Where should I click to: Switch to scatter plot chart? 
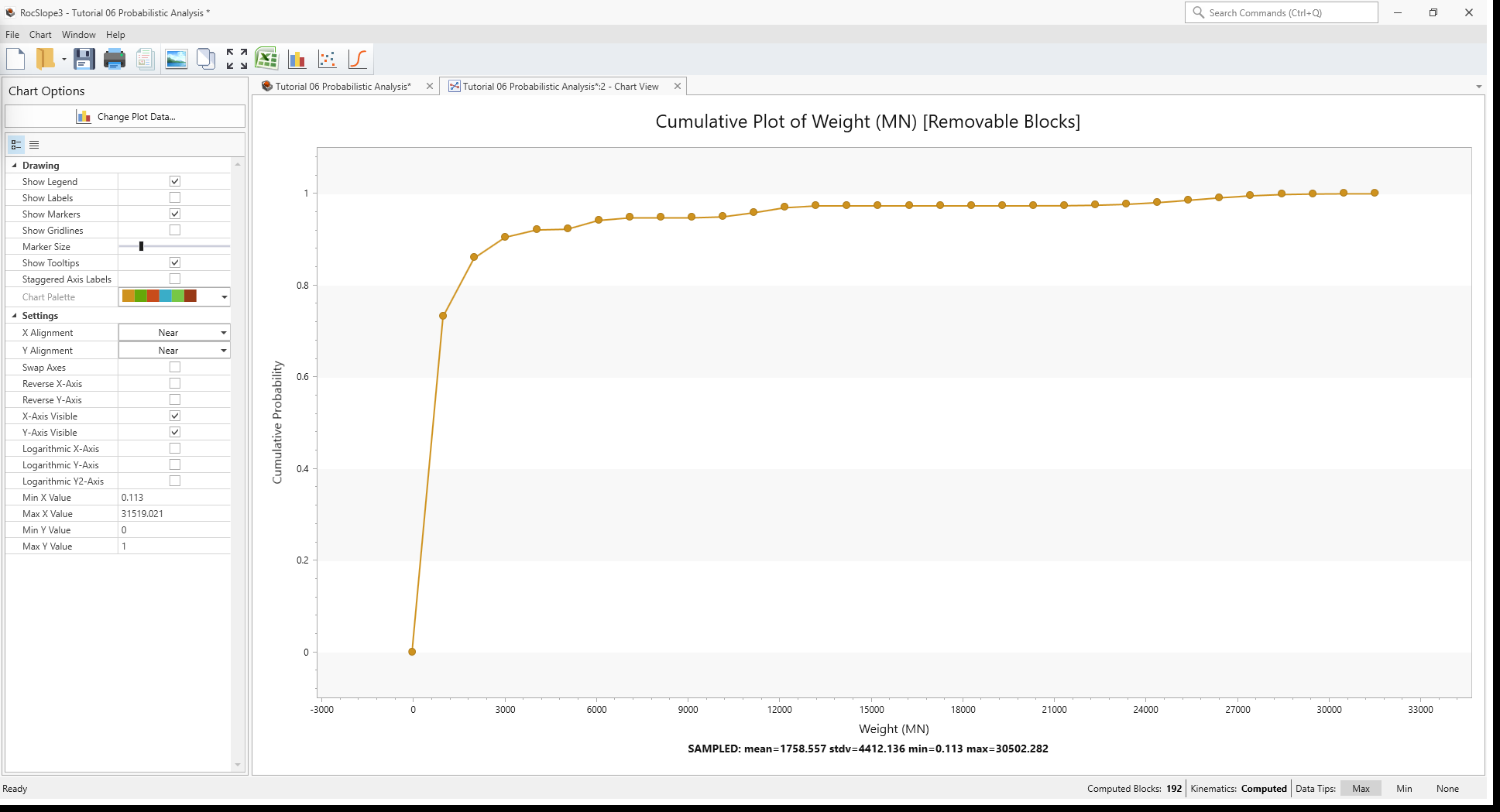click(327, 59)
